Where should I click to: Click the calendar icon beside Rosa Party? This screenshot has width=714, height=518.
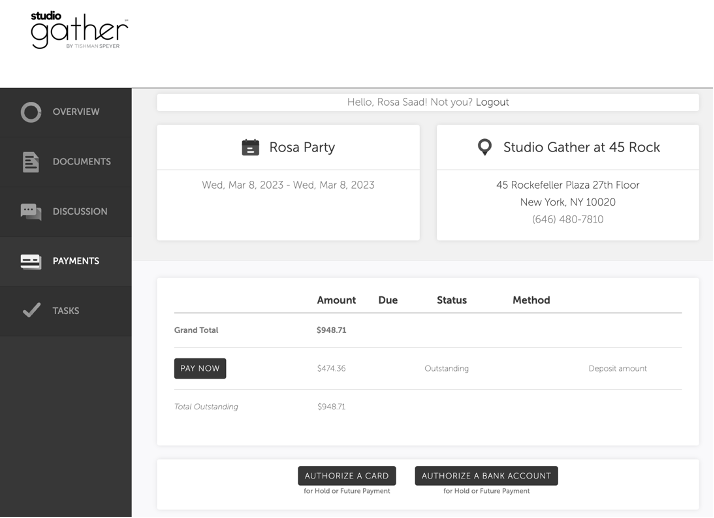tap(250, 147)
